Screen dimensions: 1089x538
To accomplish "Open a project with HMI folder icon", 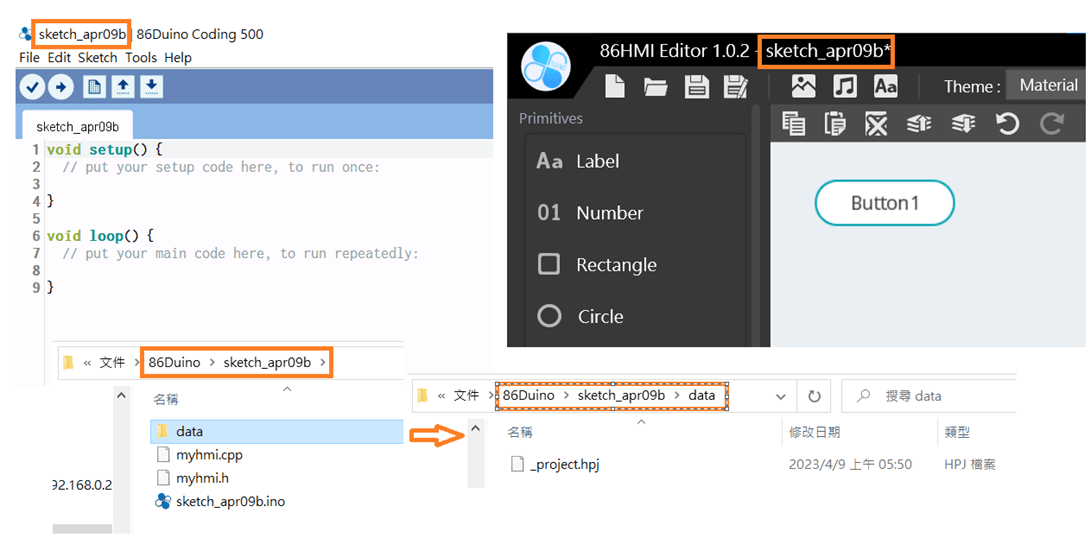I will (x=656, y=87).
